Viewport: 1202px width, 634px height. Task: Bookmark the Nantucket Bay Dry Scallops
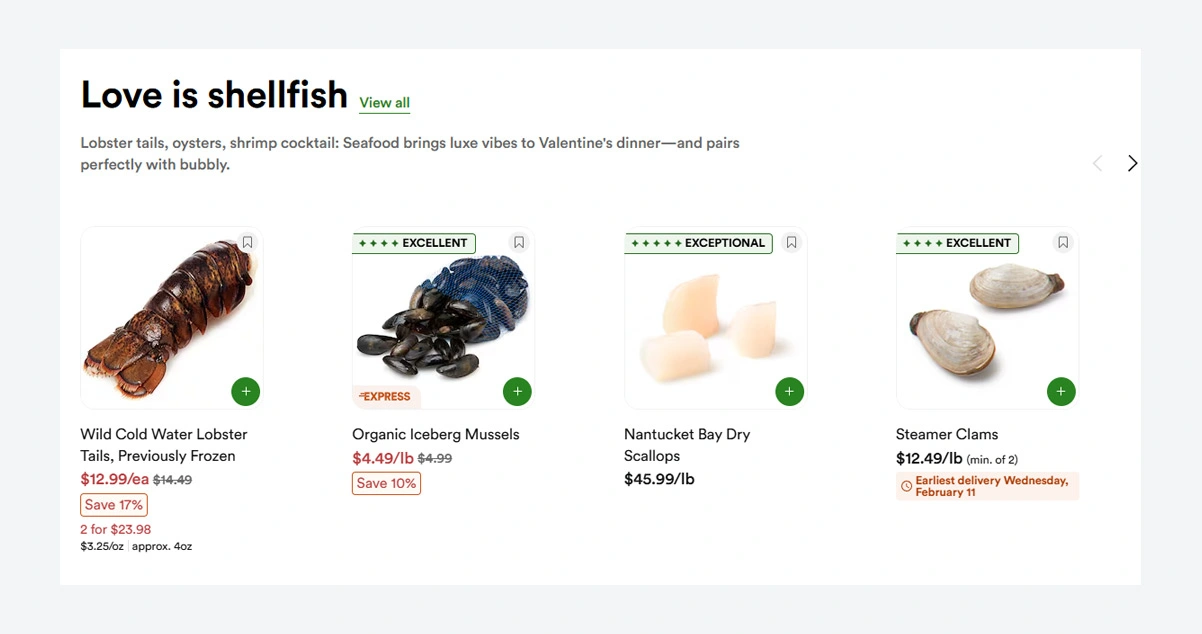pyautogui.click(x=791, y=242)
